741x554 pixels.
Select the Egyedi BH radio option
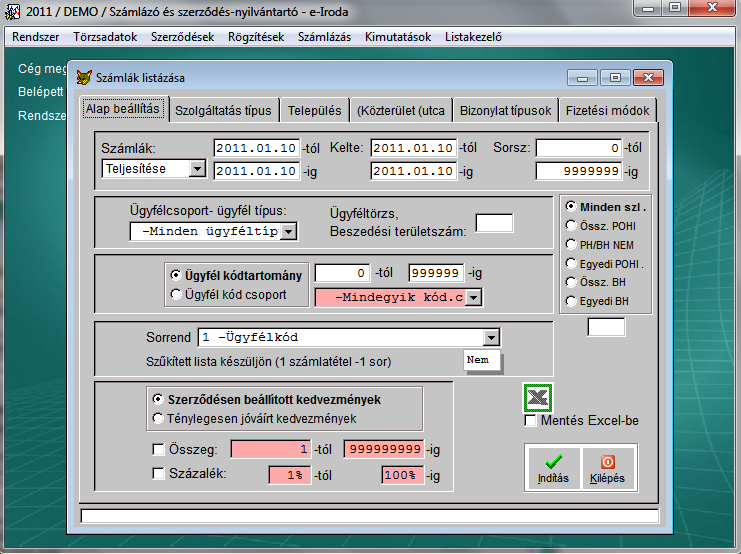click(x=570, y=300)
